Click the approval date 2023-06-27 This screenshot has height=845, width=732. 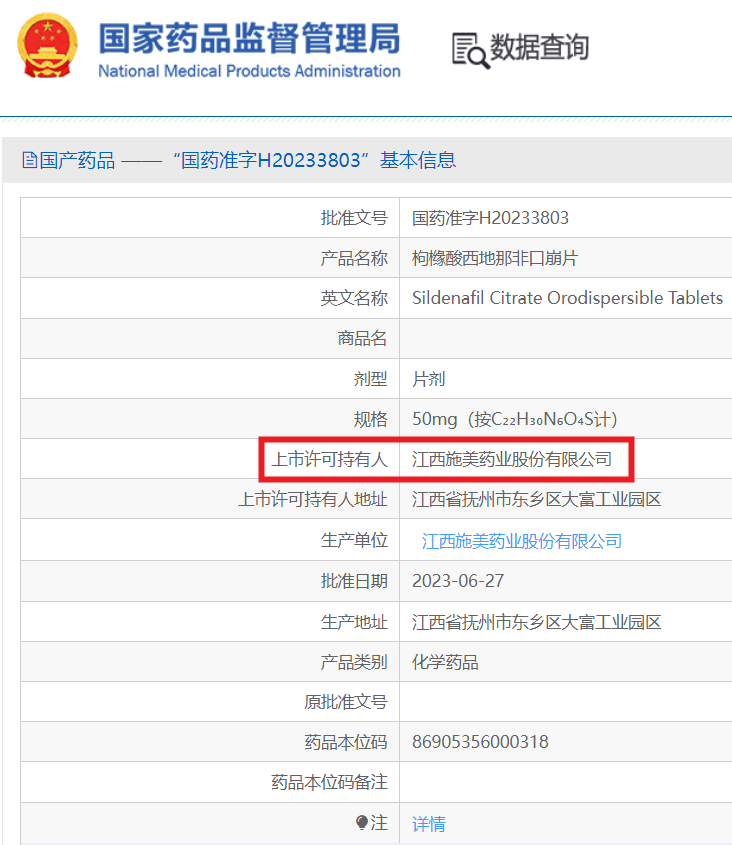[457, 581]
